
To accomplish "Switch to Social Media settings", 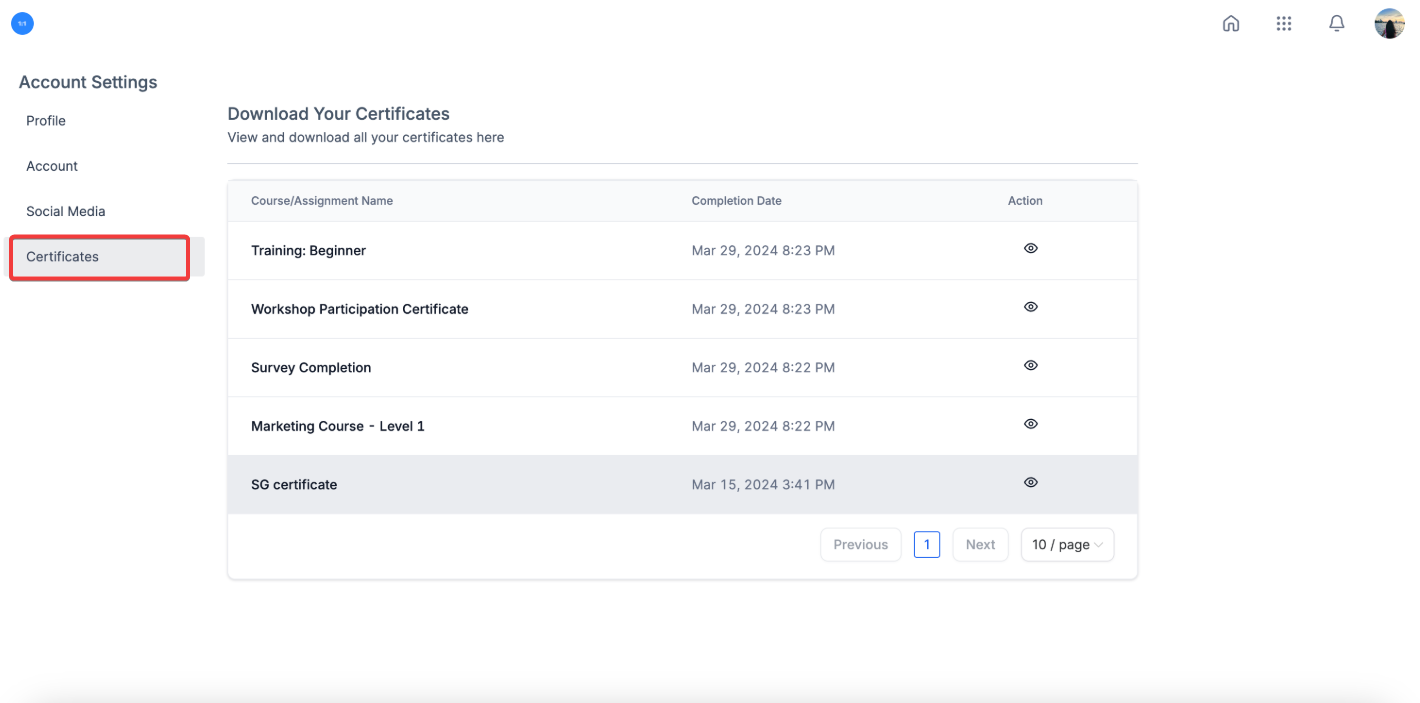I will (x=66, y=211).
